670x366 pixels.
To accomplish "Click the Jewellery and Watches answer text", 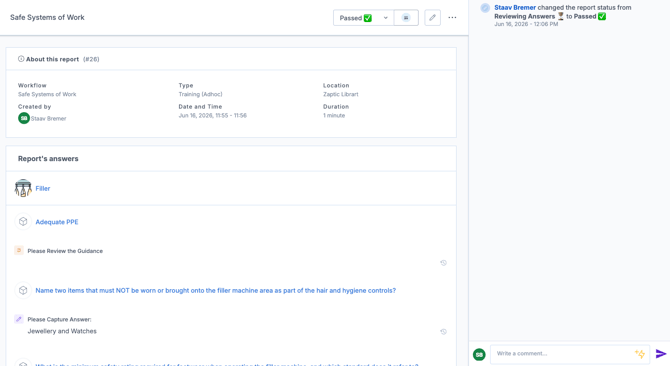I will (x=62, y=331).
